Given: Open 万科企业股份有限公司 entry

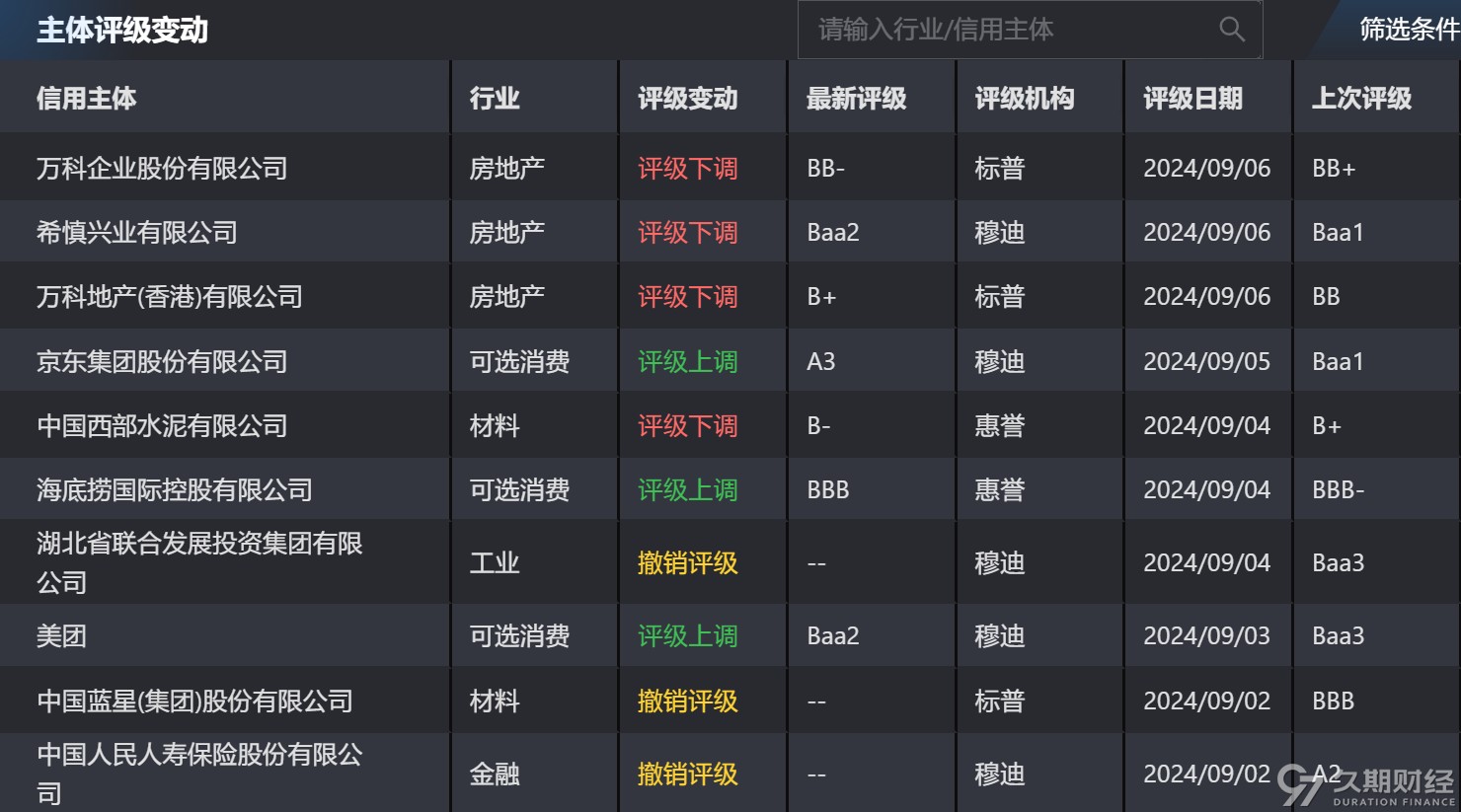Looking at the screenshot, I should pos(162,169).
